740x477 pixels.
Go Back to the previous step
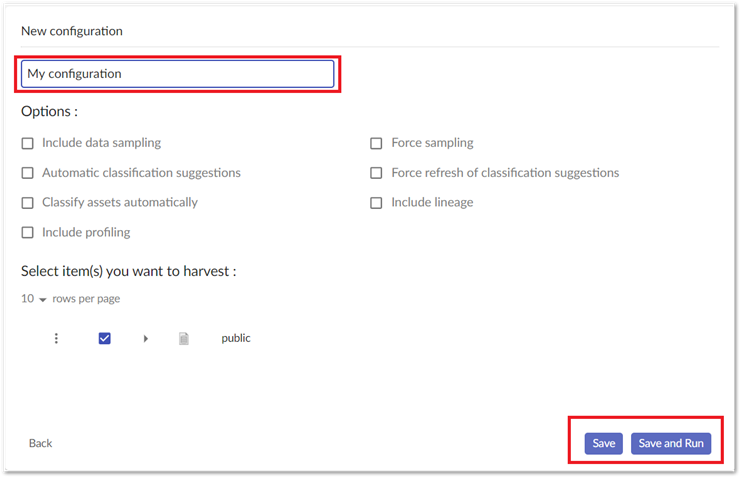(x=41, y=443)
